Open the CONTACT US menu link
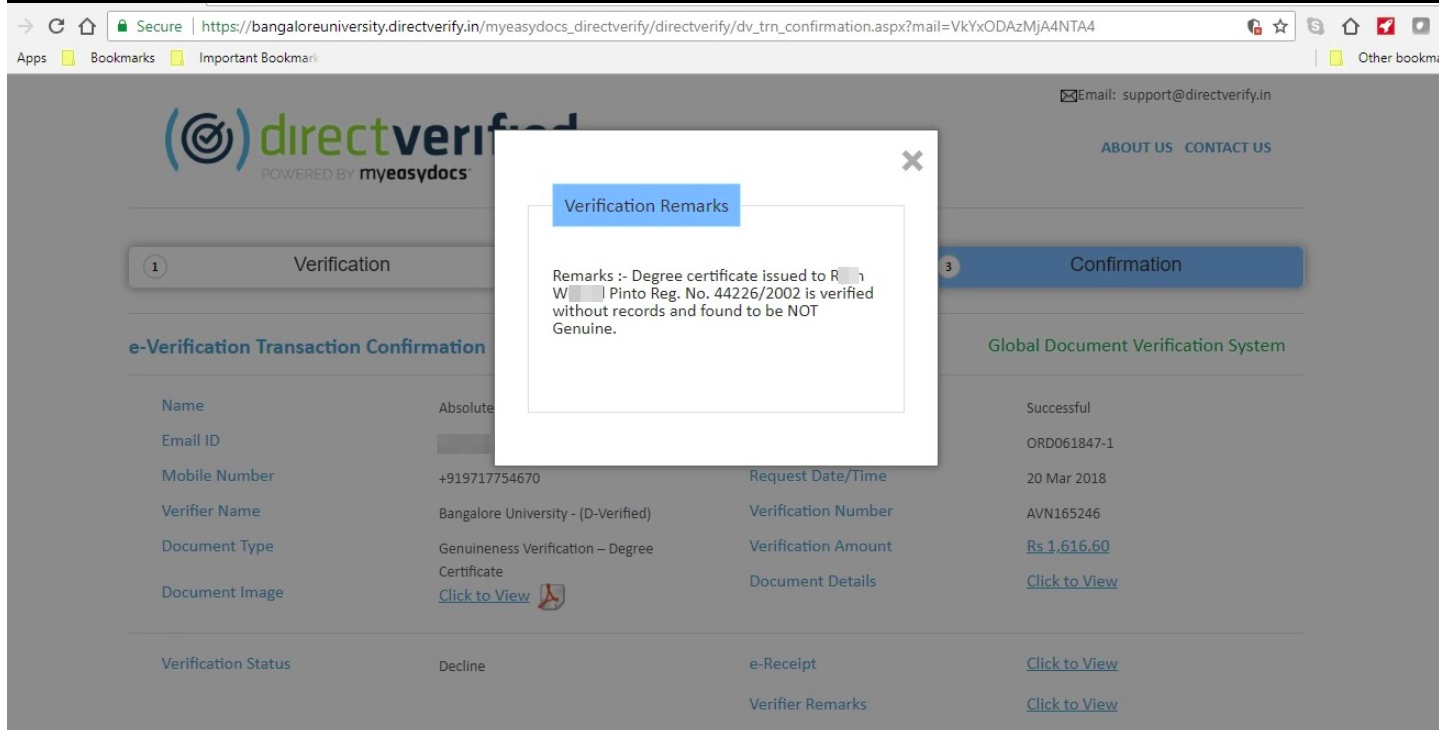The width and height of the screenshot is (1439, 730). pos(1227,147)
